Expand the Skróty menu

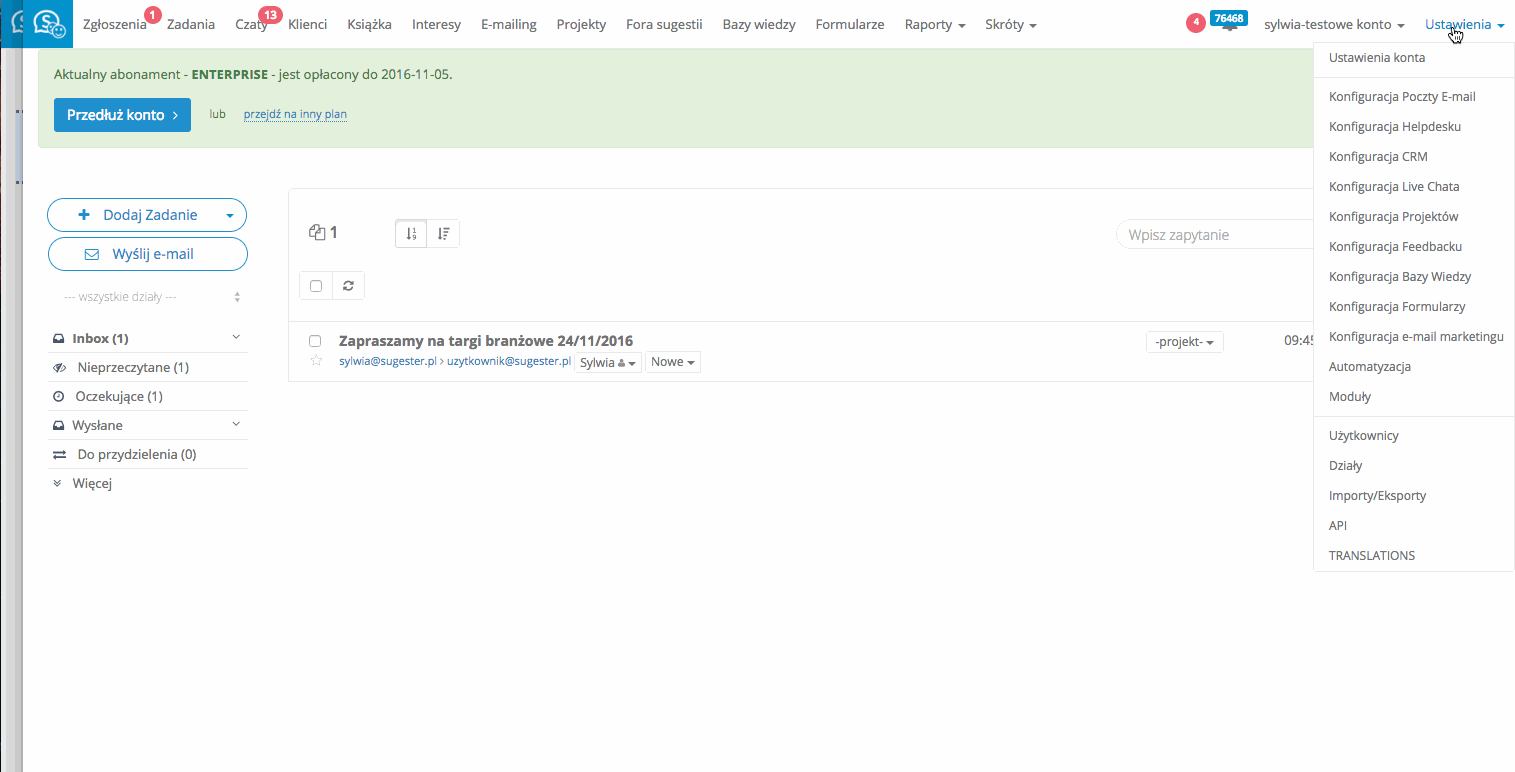pyautogui.click(x=1011, y=24)
